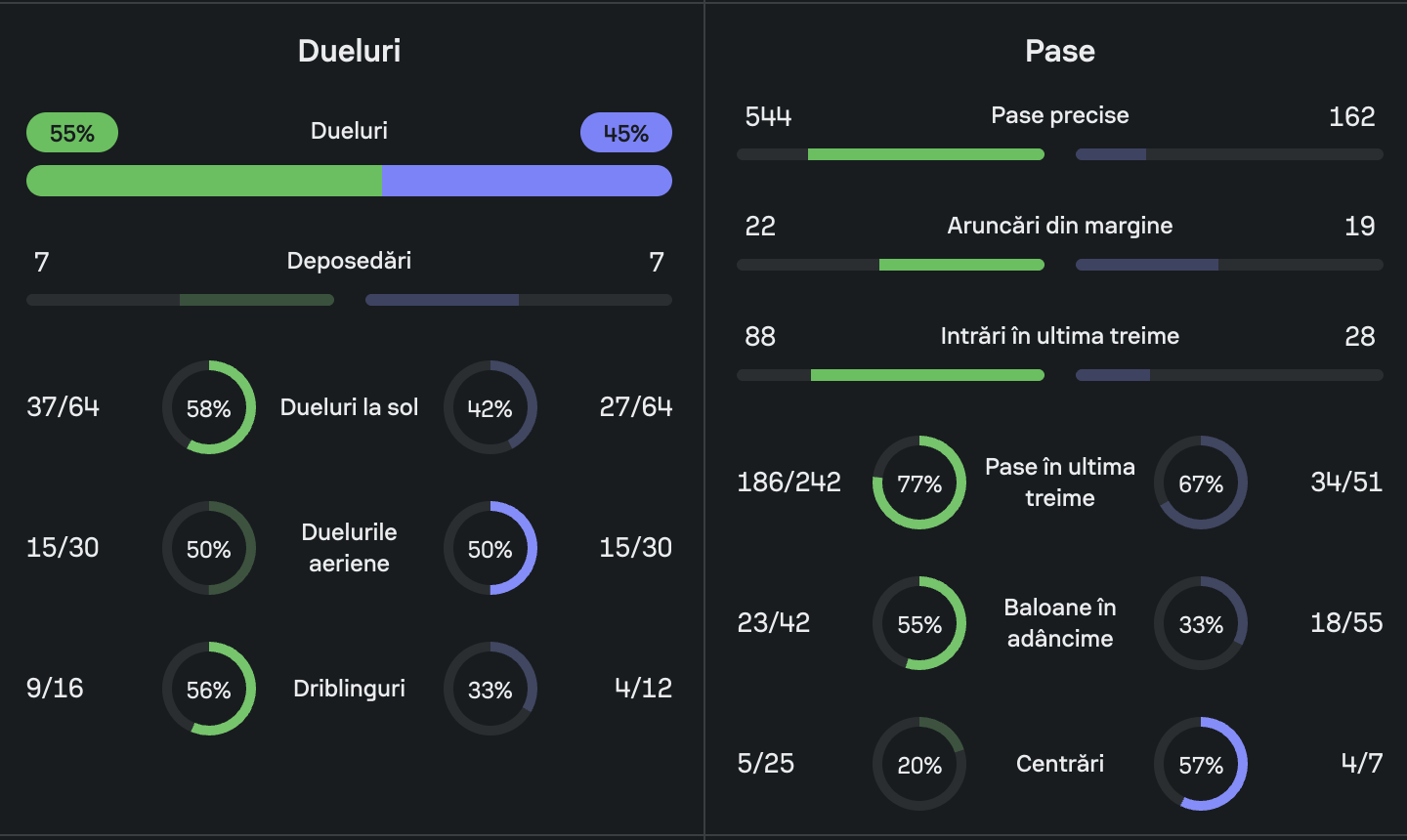Viewport: 1407px width, 840px height.
Task: Click the green 55% duels pill
Action: click(x=72, y=133)
